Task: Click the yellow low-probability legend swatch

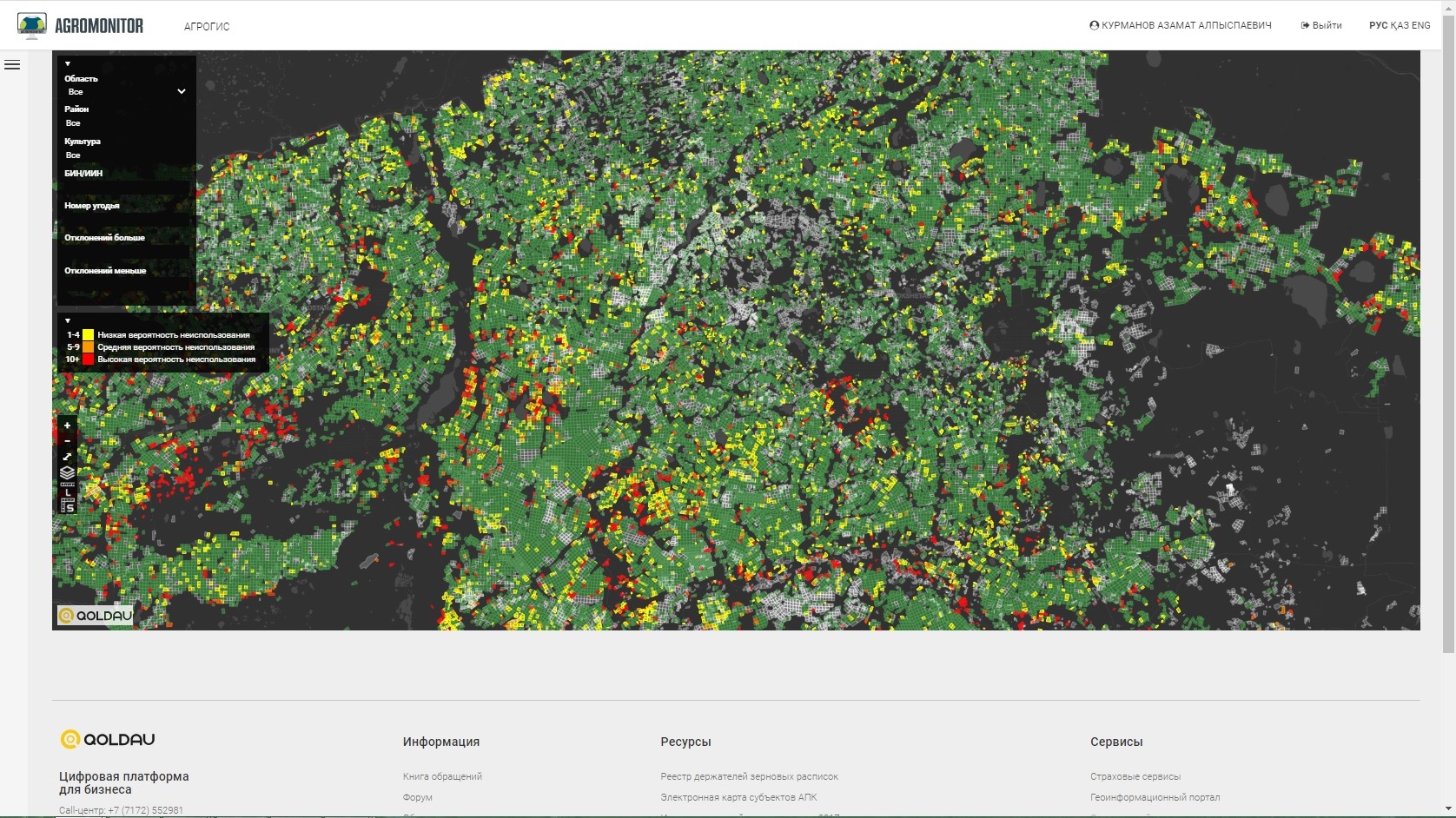Action: click(x=88, y=334)
